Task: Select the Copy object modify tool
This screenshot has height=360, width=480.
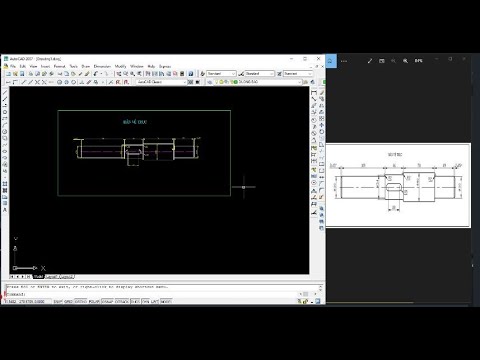Action: coord(322,99)
